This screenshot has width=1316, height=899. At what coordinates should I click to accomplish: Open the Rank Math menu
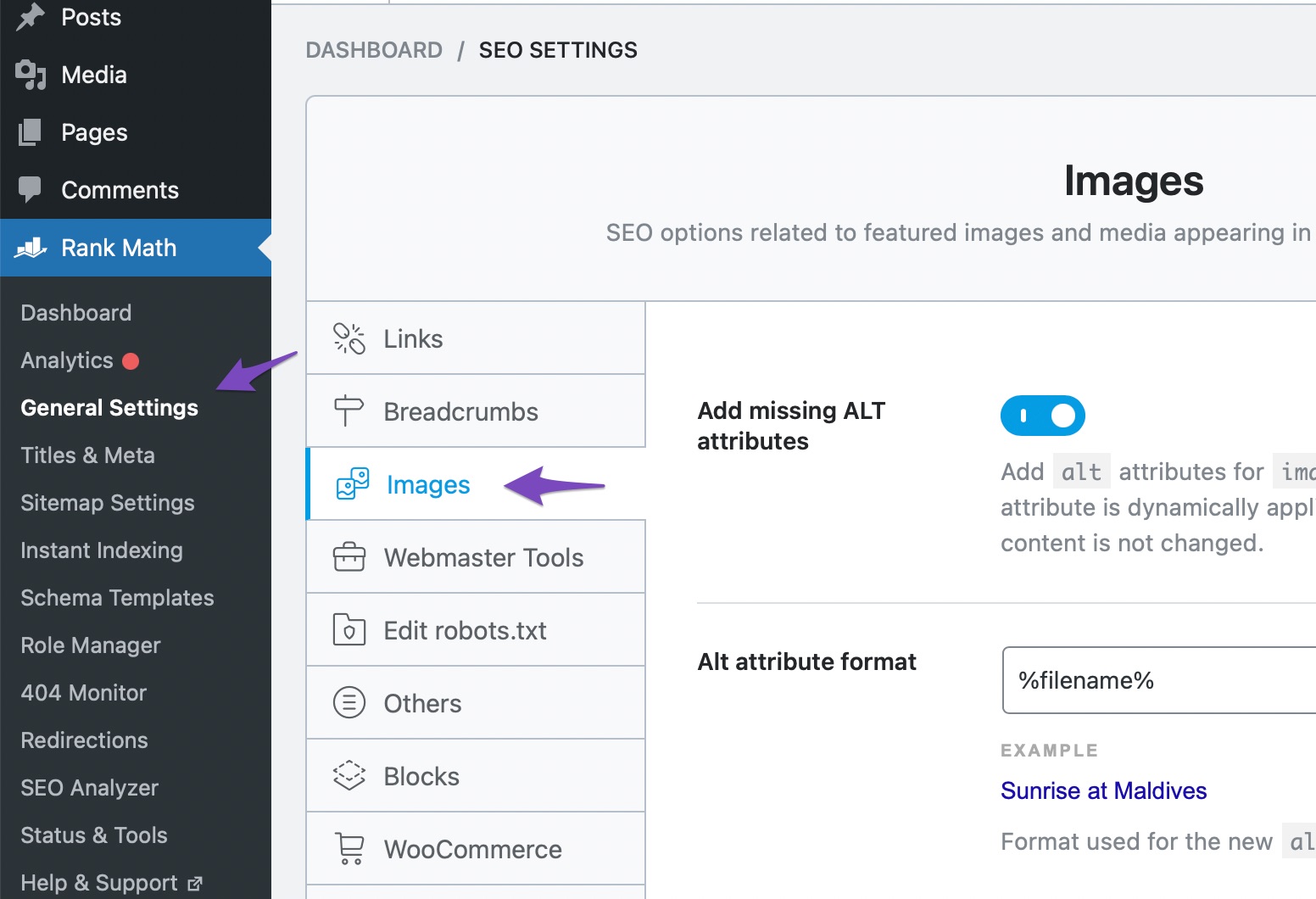[136, 248]
